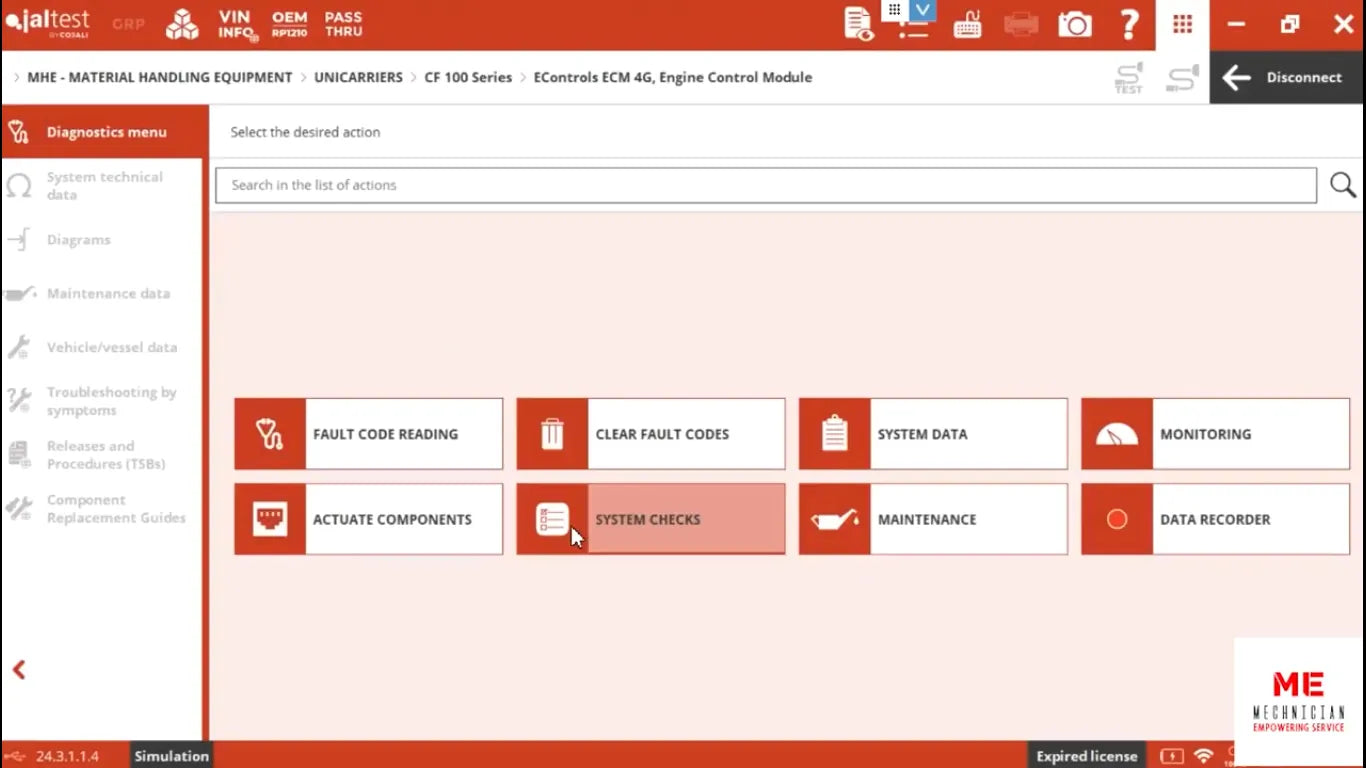Open Fault Code Reading

click(368, 434)
